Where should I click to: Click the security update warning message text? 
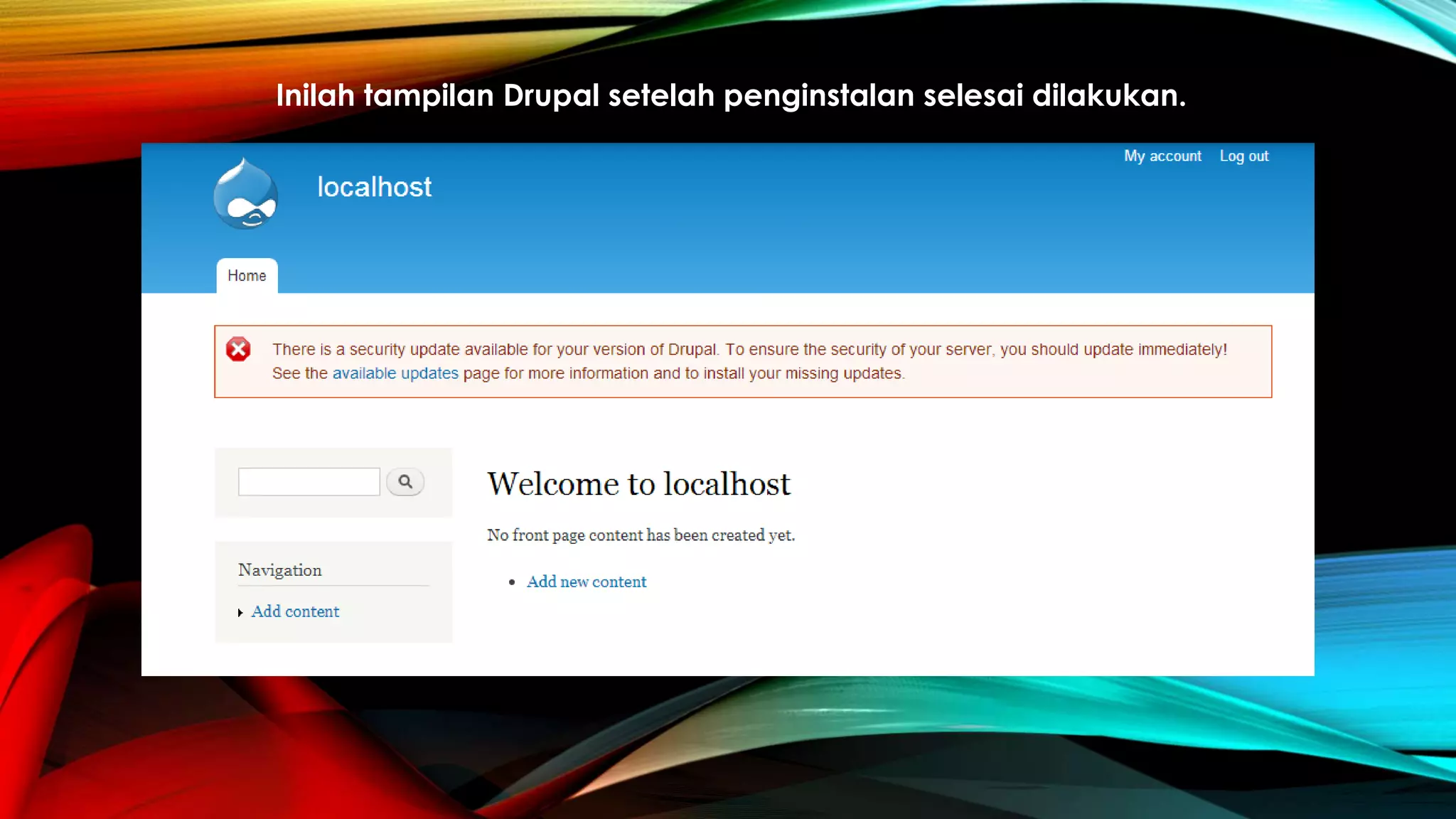coord(749,361)
